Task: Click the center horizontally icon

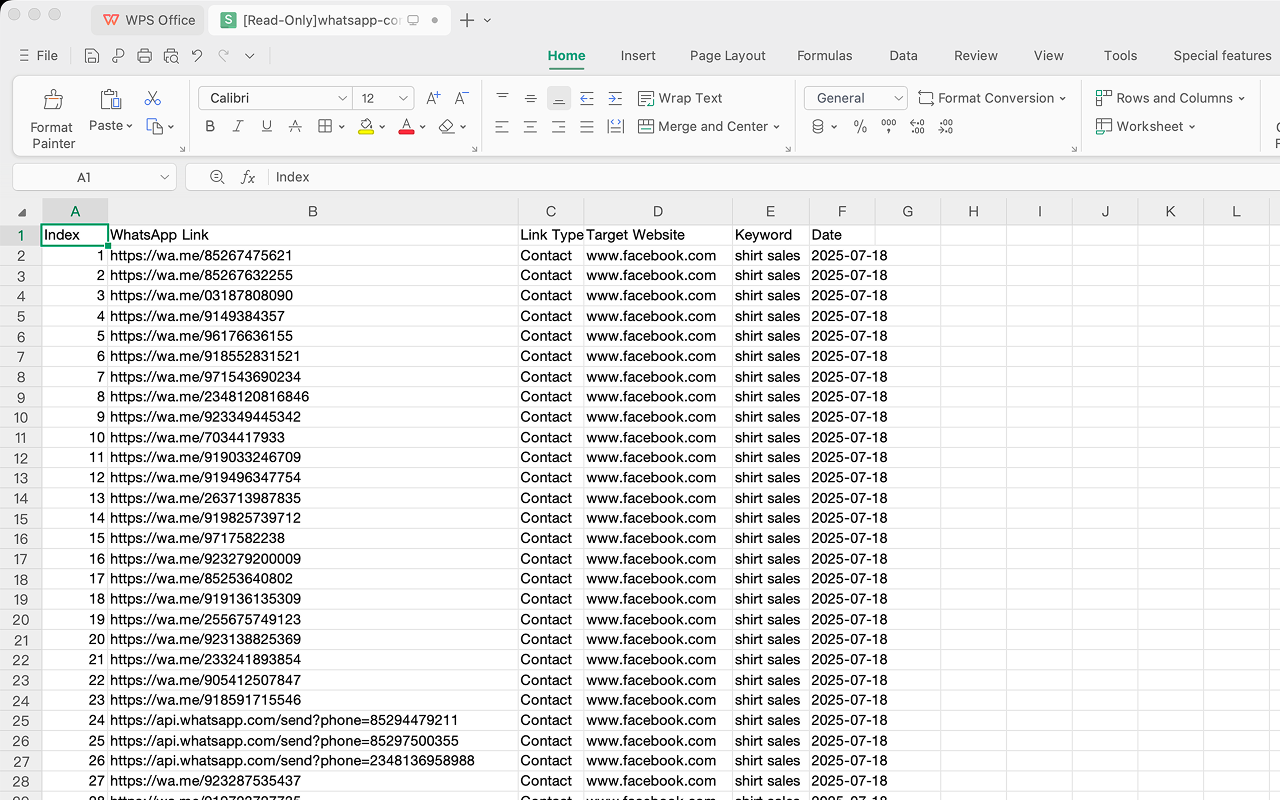Action: click(x=530, y=126)
